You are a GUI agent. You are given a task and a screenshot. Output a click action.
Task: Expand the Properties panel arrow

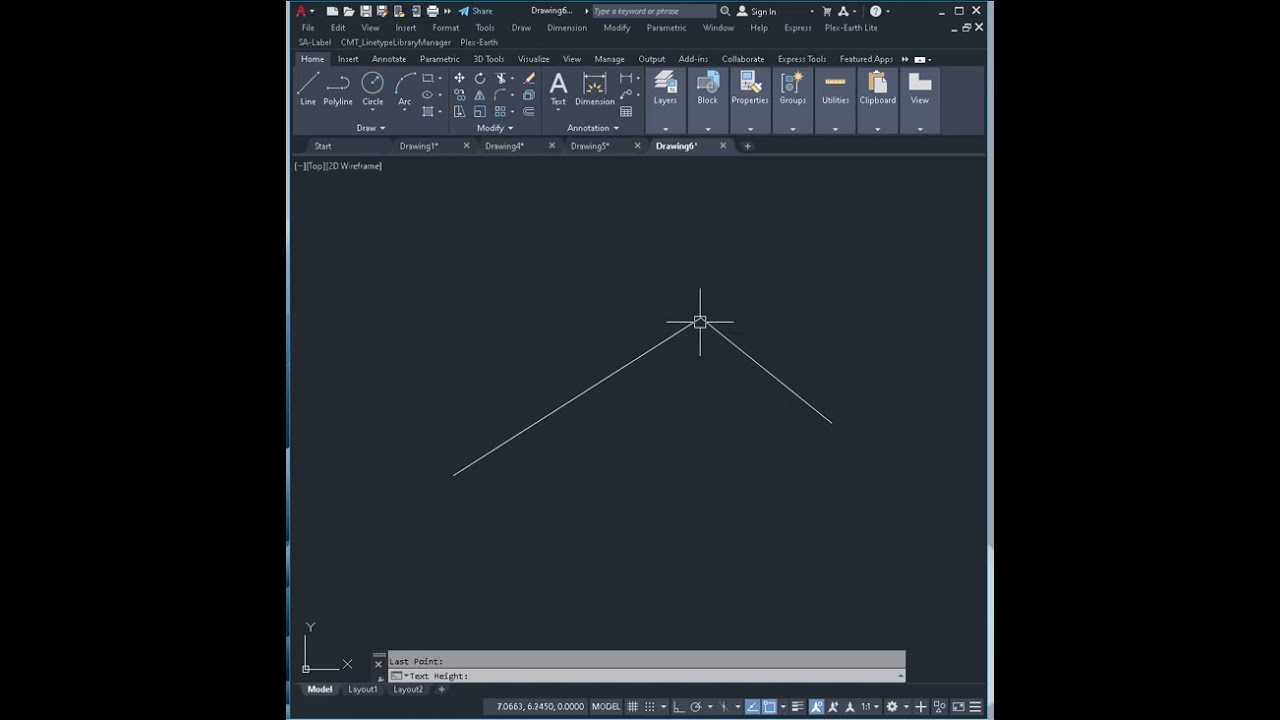[x=750, y=128]
